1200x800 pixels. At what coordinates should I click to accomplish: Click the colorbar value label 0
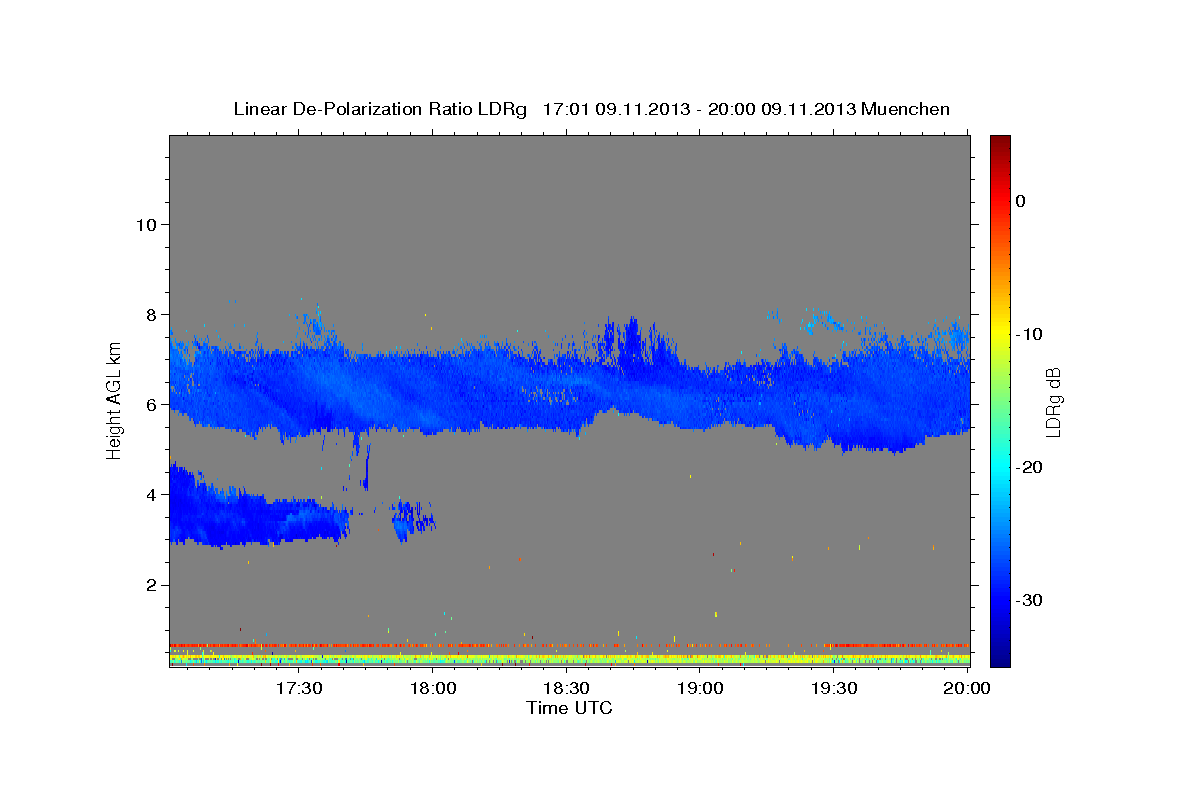1021,201
